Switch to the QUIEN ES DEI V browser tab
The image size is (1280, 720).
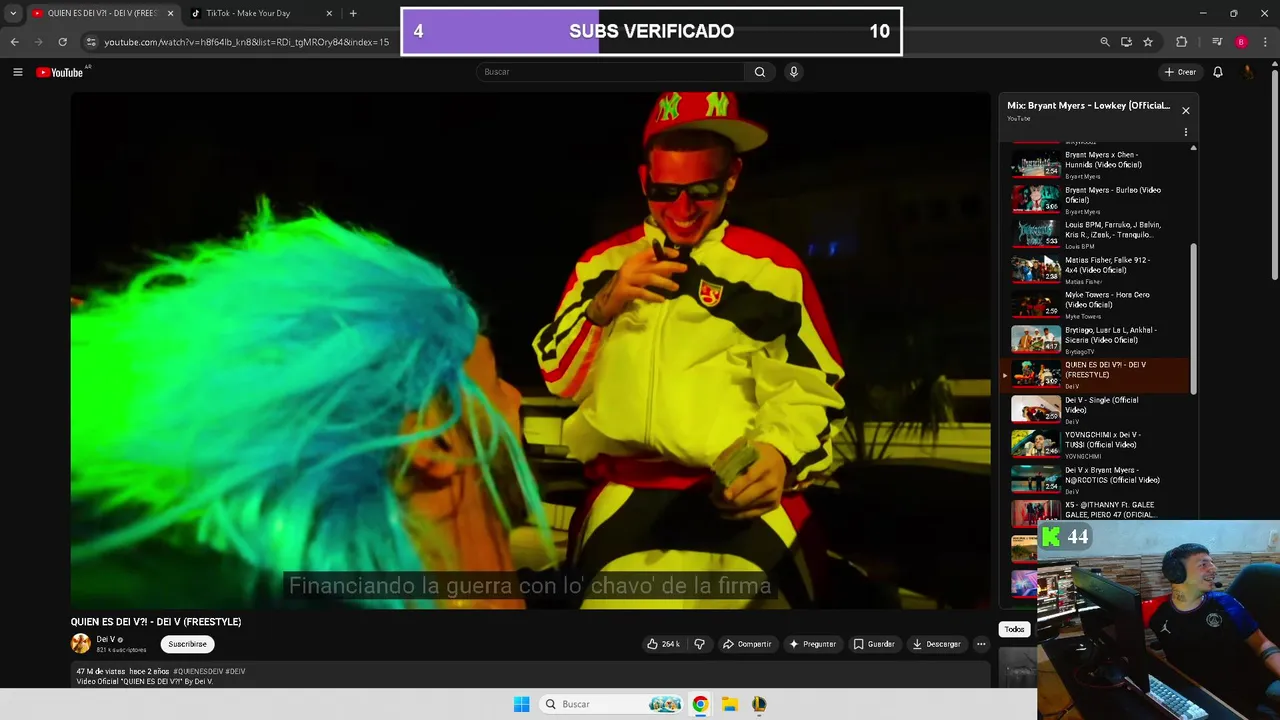(102, 13)
